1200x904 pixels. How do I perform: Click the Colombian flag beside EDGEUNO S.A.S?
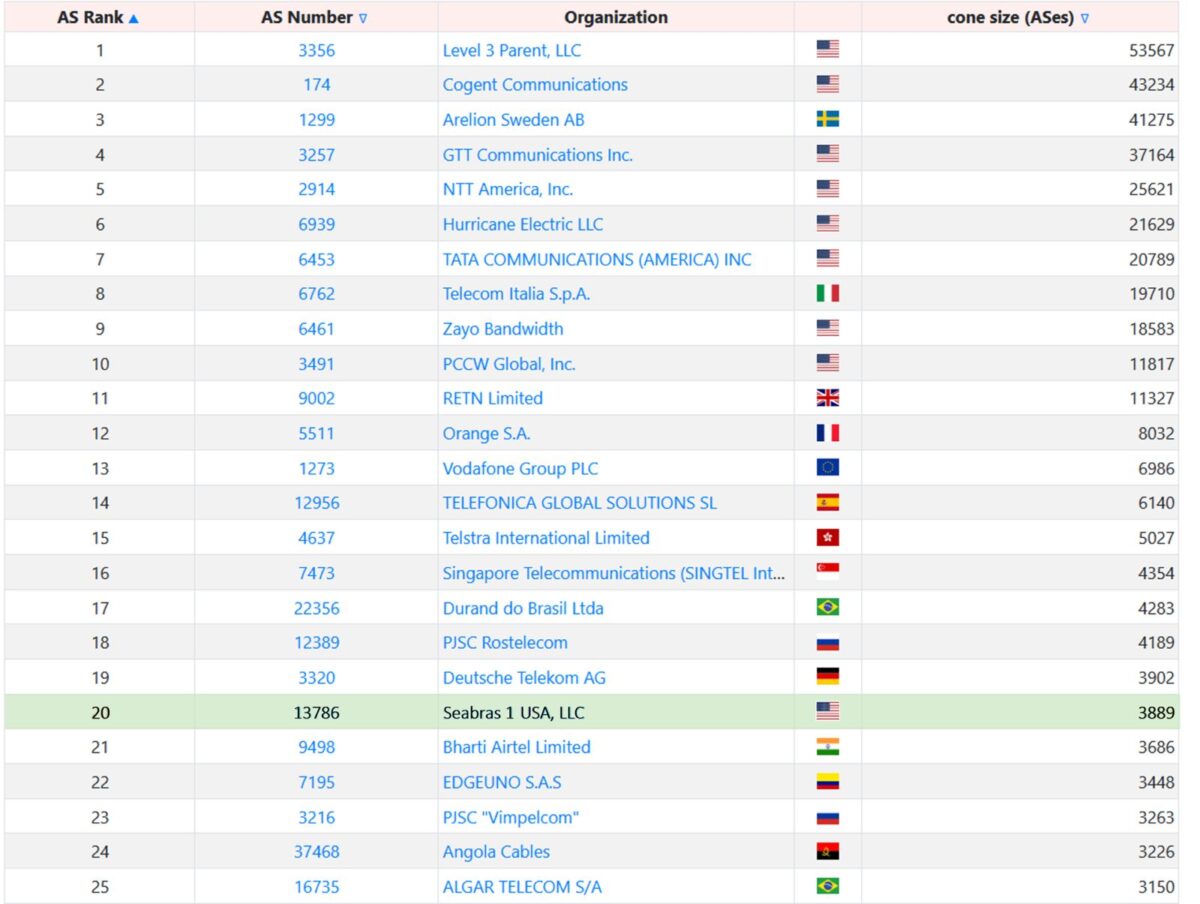[x=828, y=781]
